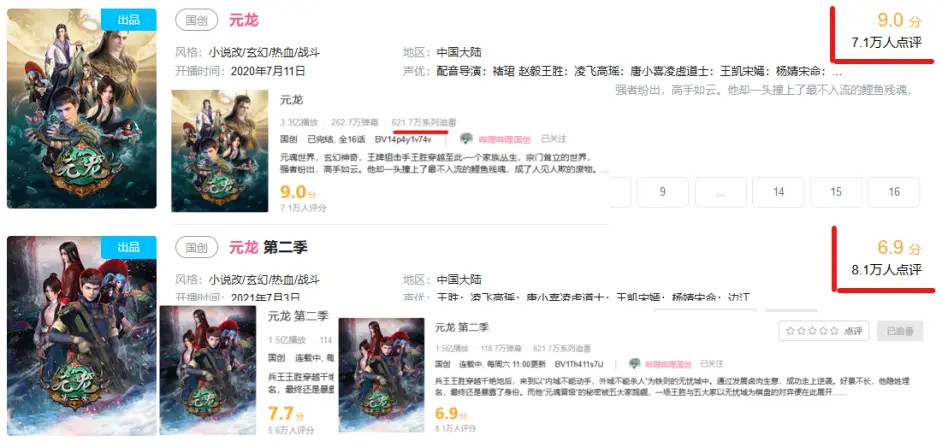
Task: Expand the '...' episode range button
Action: [720, 192]
